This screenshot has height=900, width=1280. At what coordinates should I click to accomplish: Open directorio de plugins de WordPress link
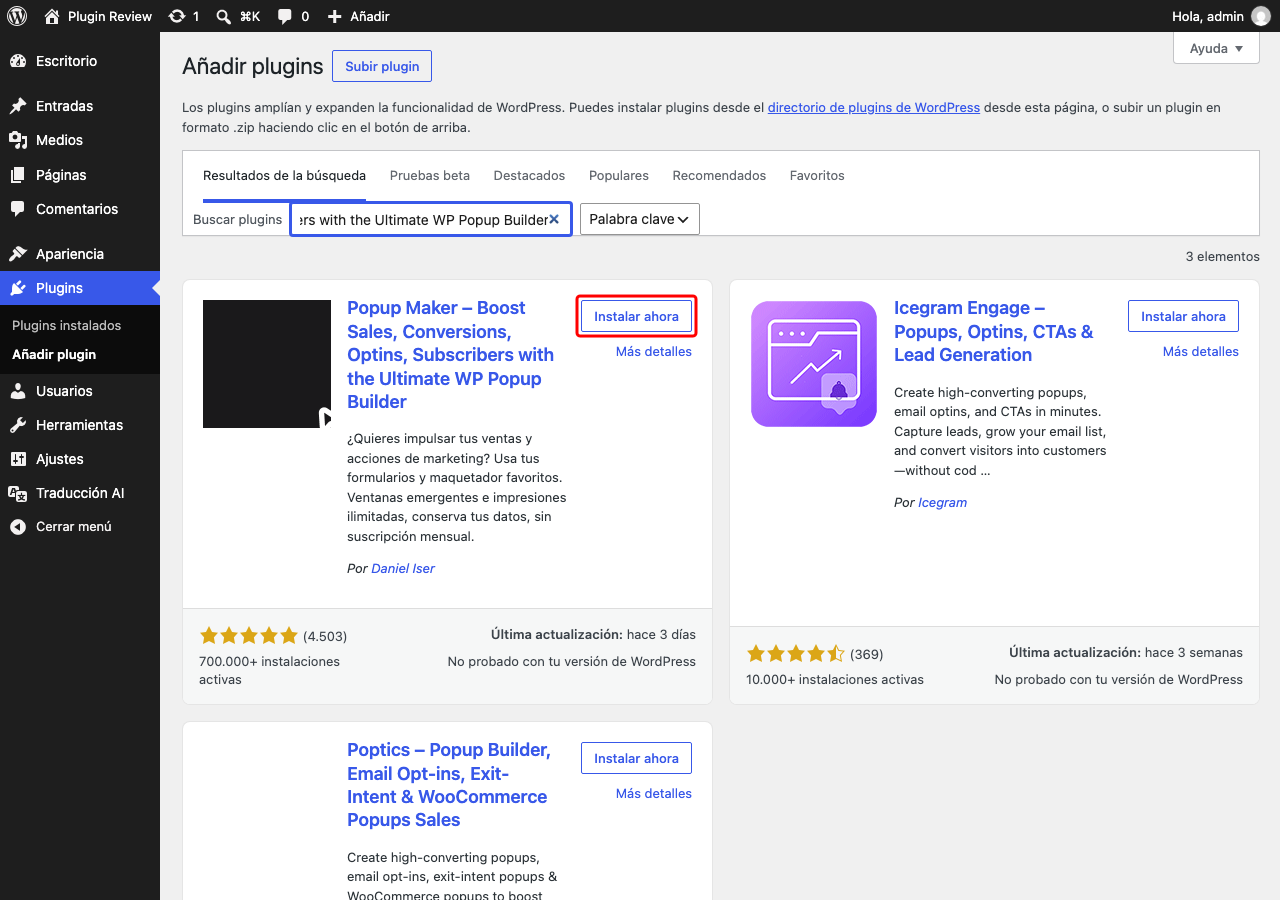[x=874, y=107]
